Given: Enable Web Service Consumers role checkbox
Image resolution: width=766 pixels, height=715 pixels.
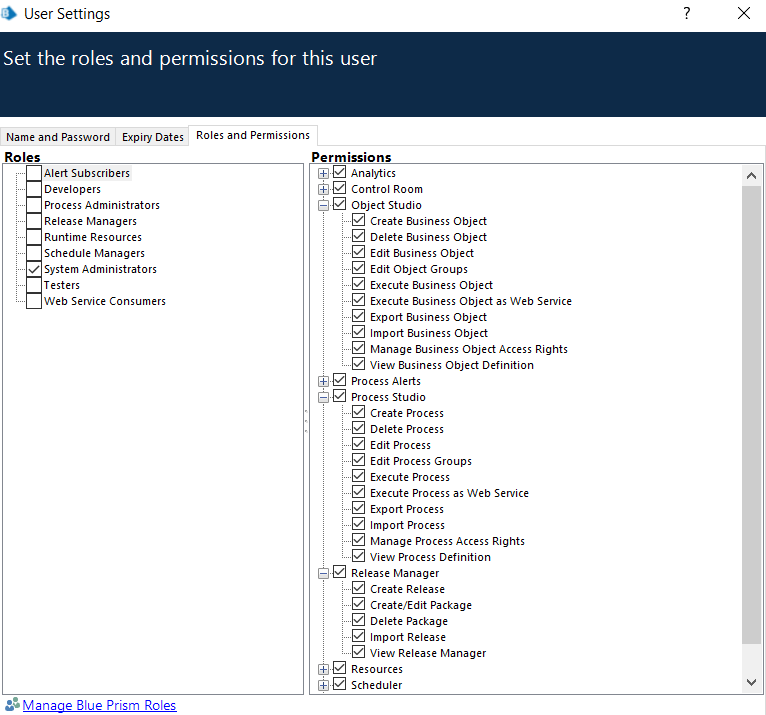Looking at the screenshot, I should tap(34, 301).
